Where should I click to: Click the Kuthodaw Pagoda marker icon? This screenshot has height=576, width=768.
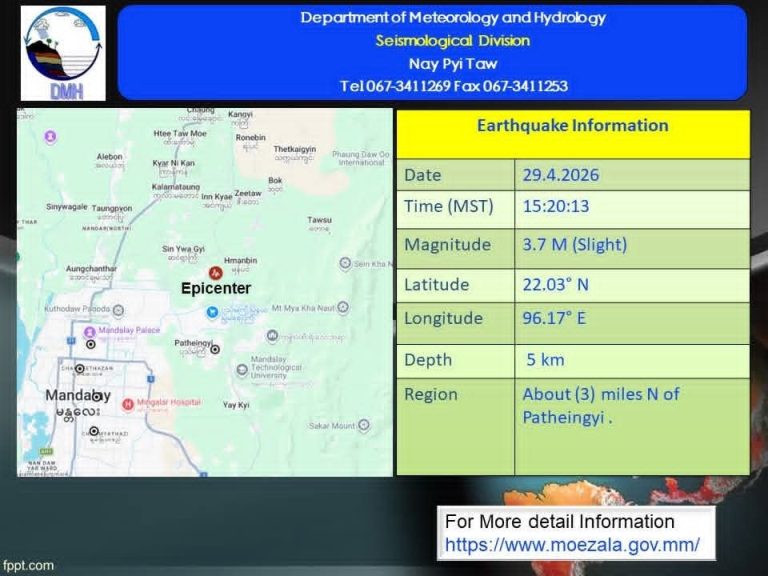[119, 310]
